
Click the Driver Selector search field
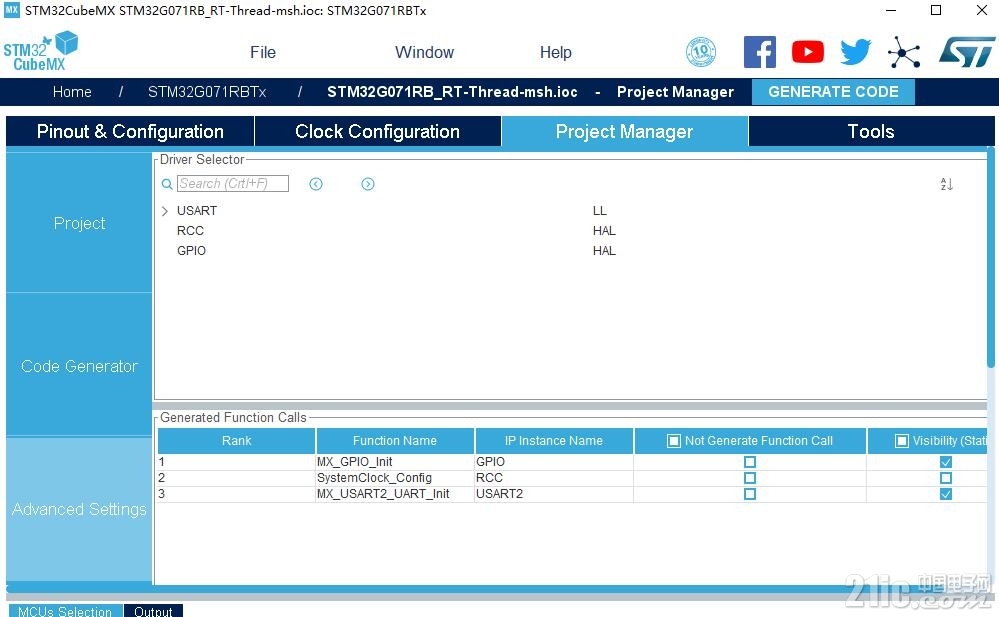[x=233, y=184]
